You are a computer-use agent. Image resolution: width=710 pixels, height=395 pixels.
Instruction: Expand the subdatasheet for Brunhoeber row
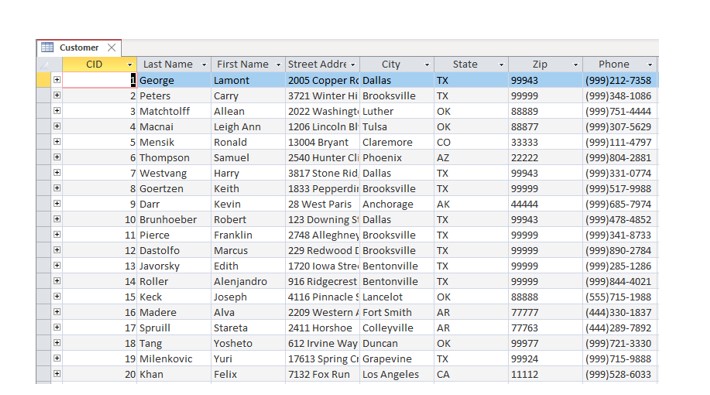tap(57, 219)
